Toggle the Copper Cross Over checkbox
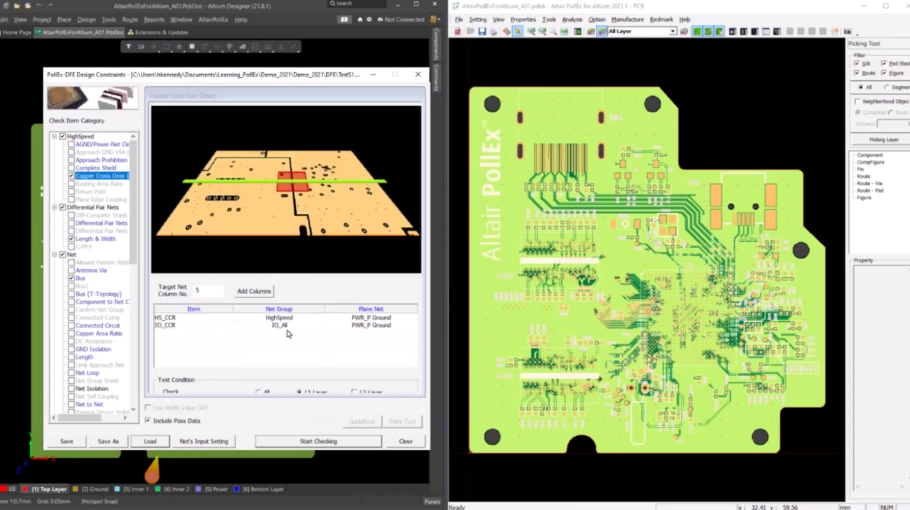Screen dimensions: 910x510 pyautogui.click(x=71, y=175)
